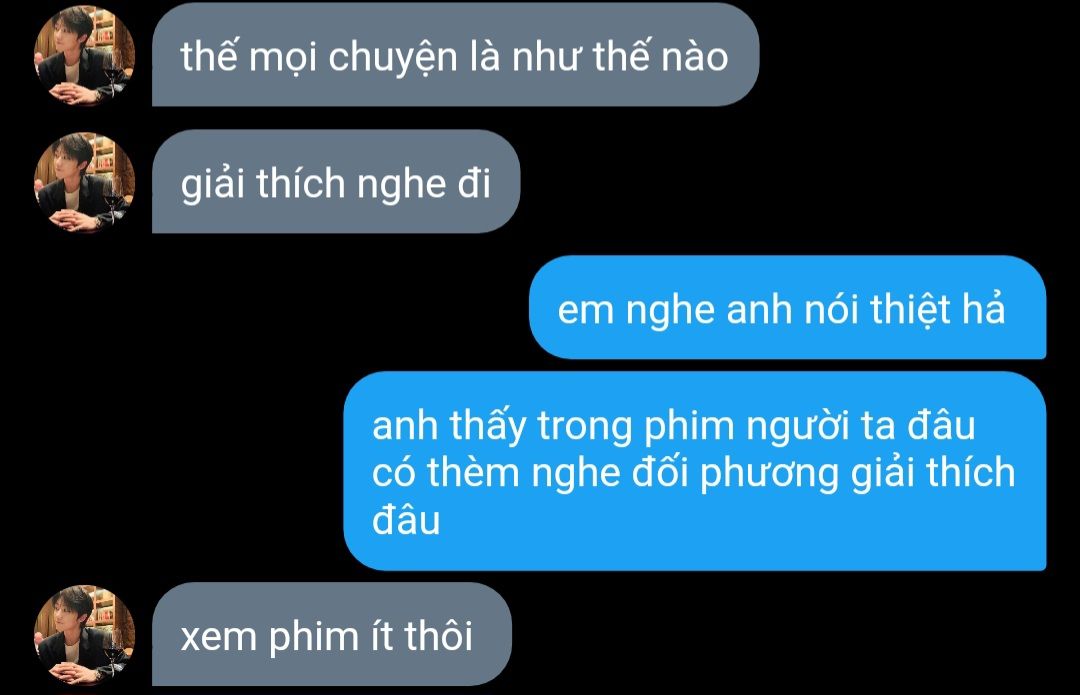The width and height of the screenshot is (1080, 695).
Task: Click the word "người" in the long blue message
Action: [x=798, y=427]
